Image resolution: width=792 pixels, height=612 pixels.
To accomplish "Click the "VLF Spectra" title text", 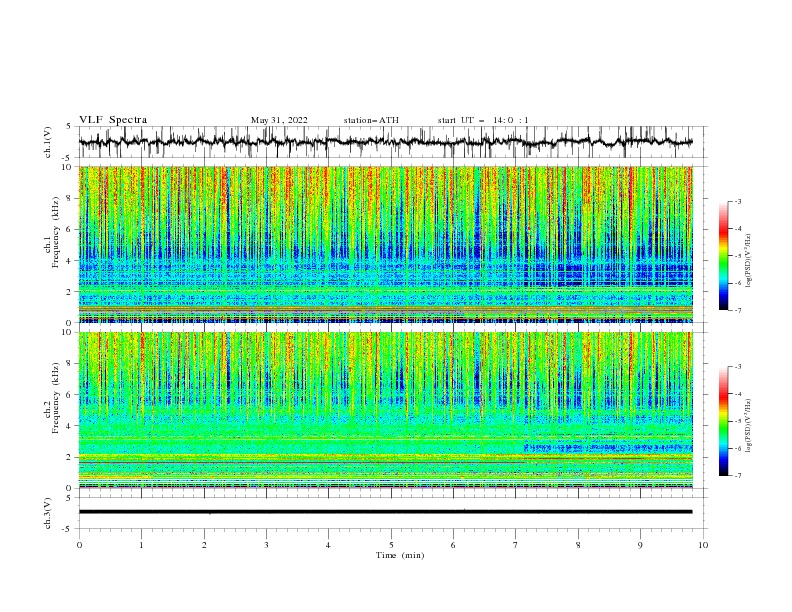I will (x=113, y=120).
